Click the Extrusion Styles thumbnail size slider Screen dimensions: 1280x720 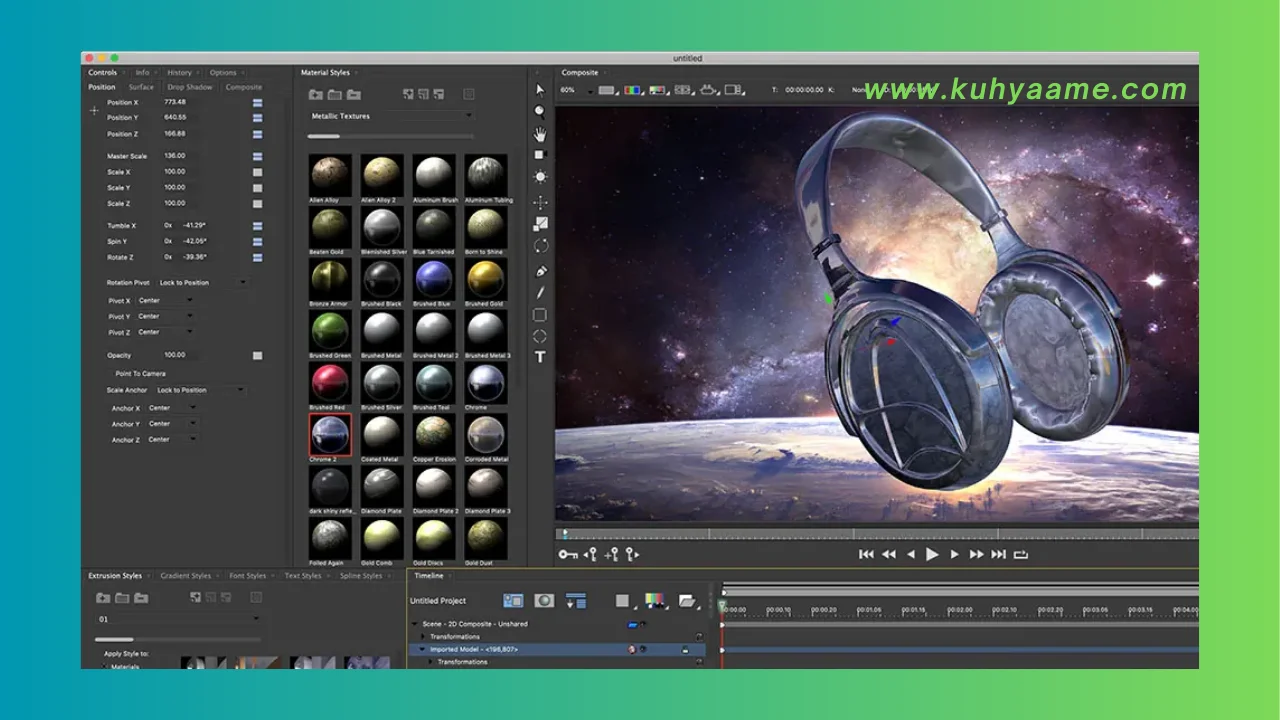[x=176, y=639]
